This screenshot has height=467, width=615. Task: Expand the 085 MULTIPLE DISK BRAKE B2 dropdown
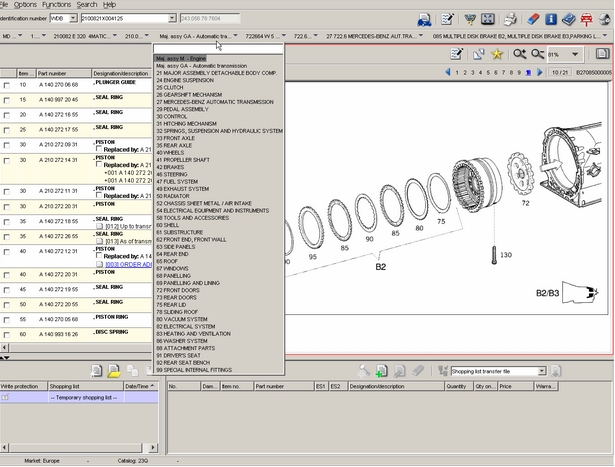[x=605, y=36]
